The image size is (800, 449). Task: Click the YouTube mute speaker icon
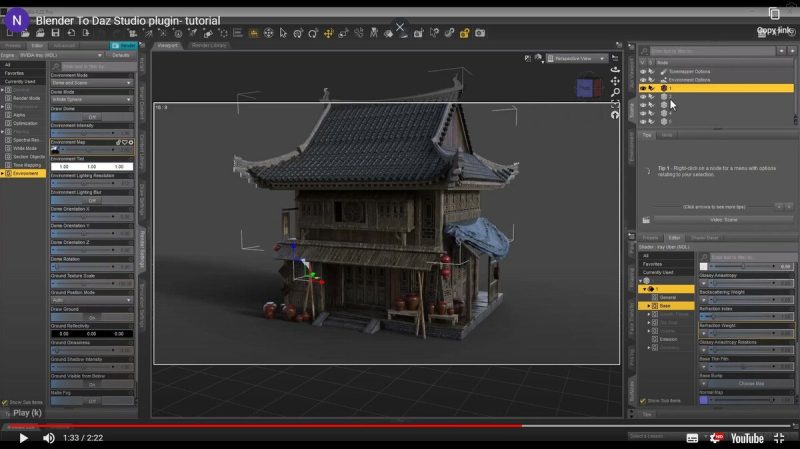coord(48,438)
